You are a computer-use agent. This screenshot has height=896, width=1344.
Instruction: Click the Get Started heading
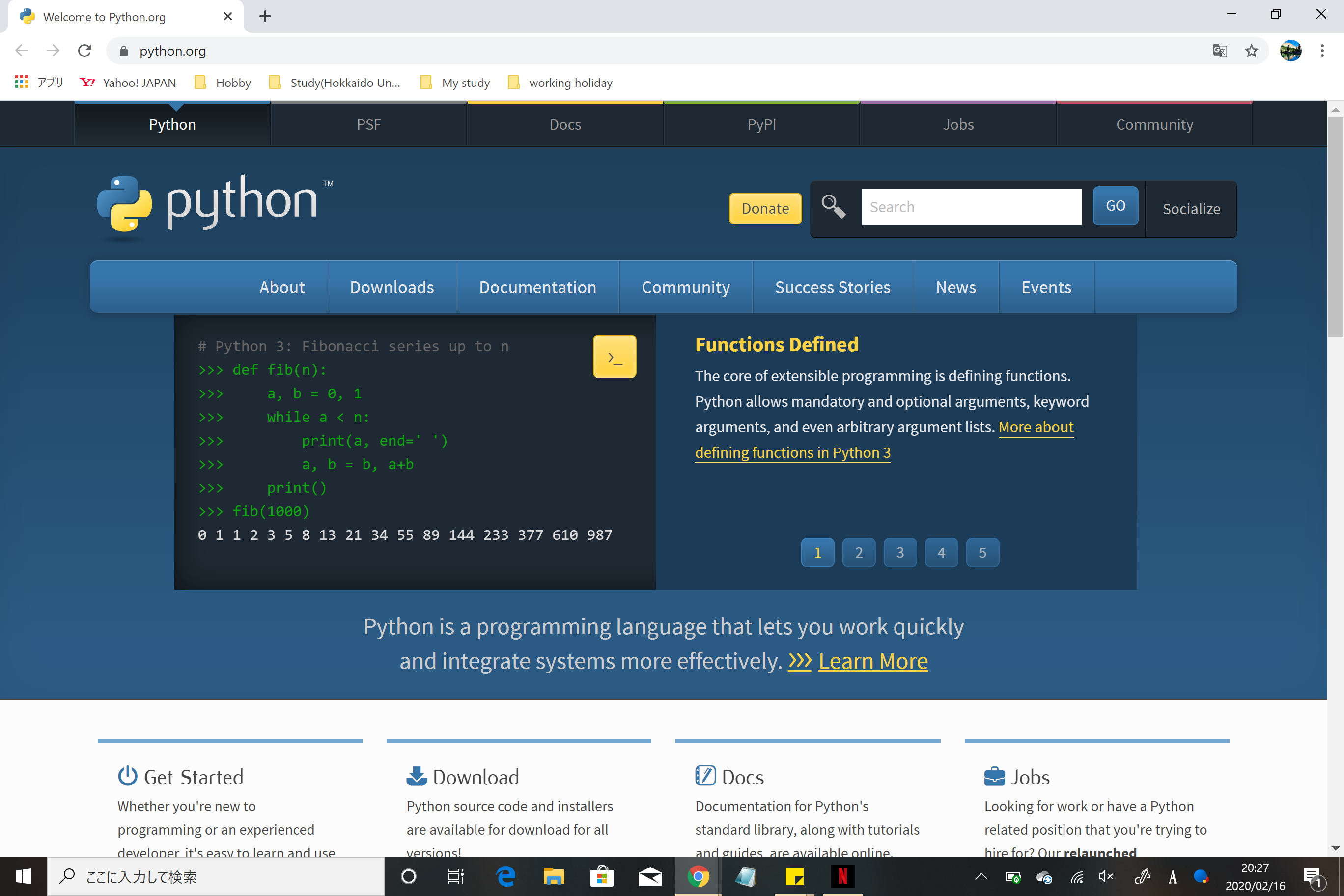click(x=194, y=777)
